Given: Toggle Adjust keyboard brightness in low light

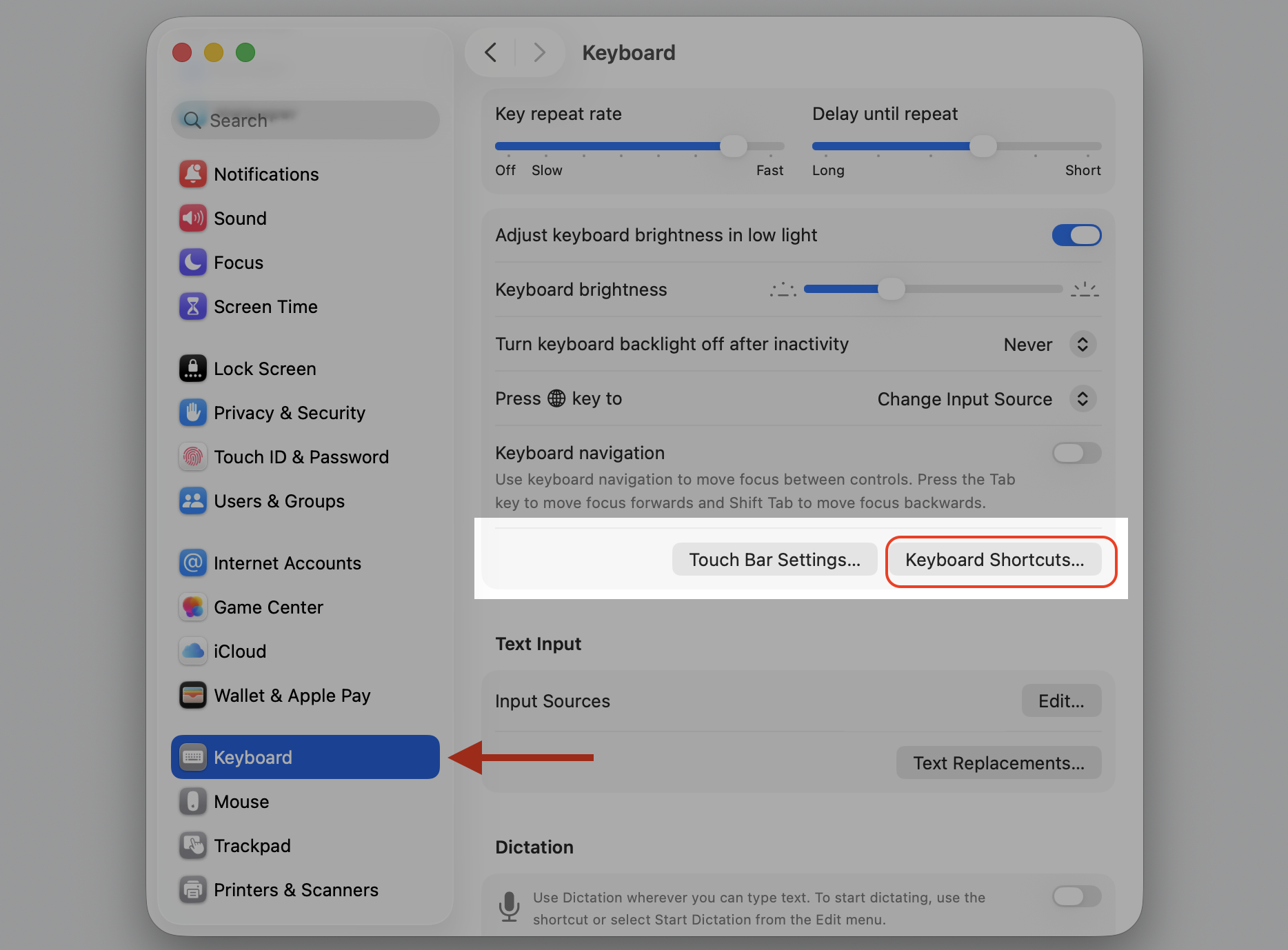Looking at the screenshot, I should pyautogui.click(x=1076, y=235).
